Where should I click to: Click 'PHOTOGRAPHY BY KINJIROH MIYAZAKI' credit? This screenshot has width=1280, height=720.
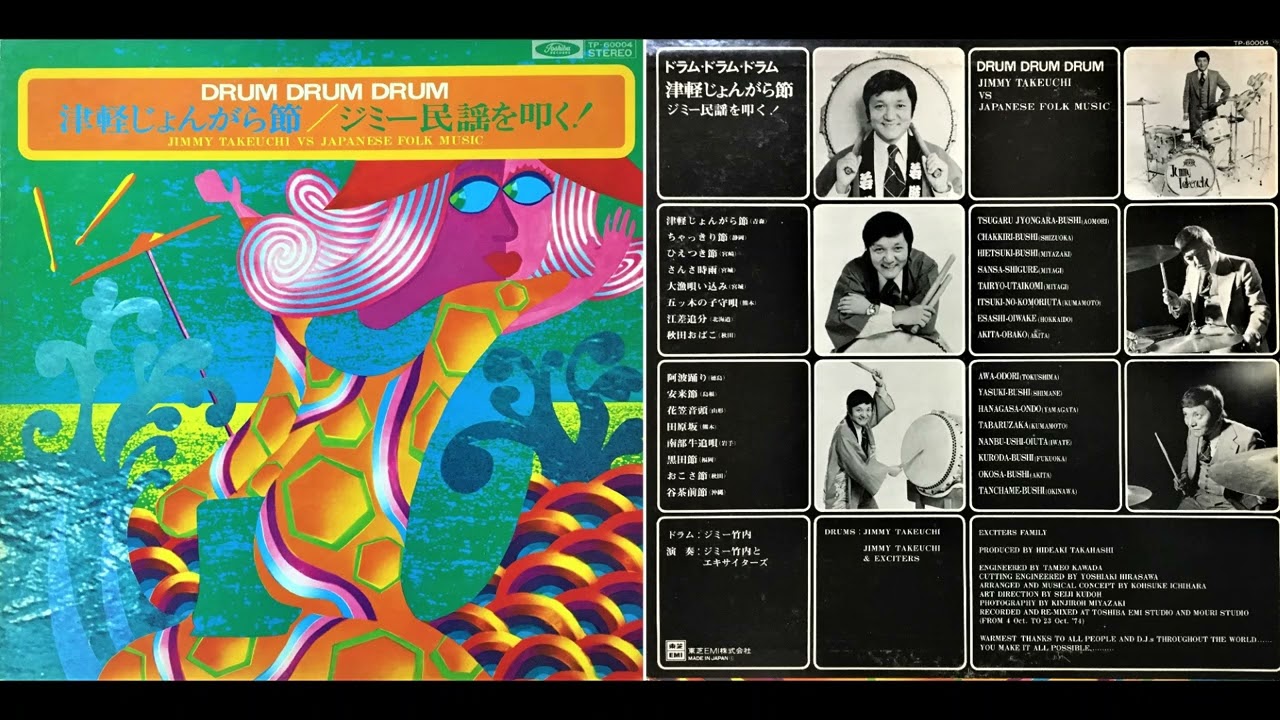(1051, 603)
